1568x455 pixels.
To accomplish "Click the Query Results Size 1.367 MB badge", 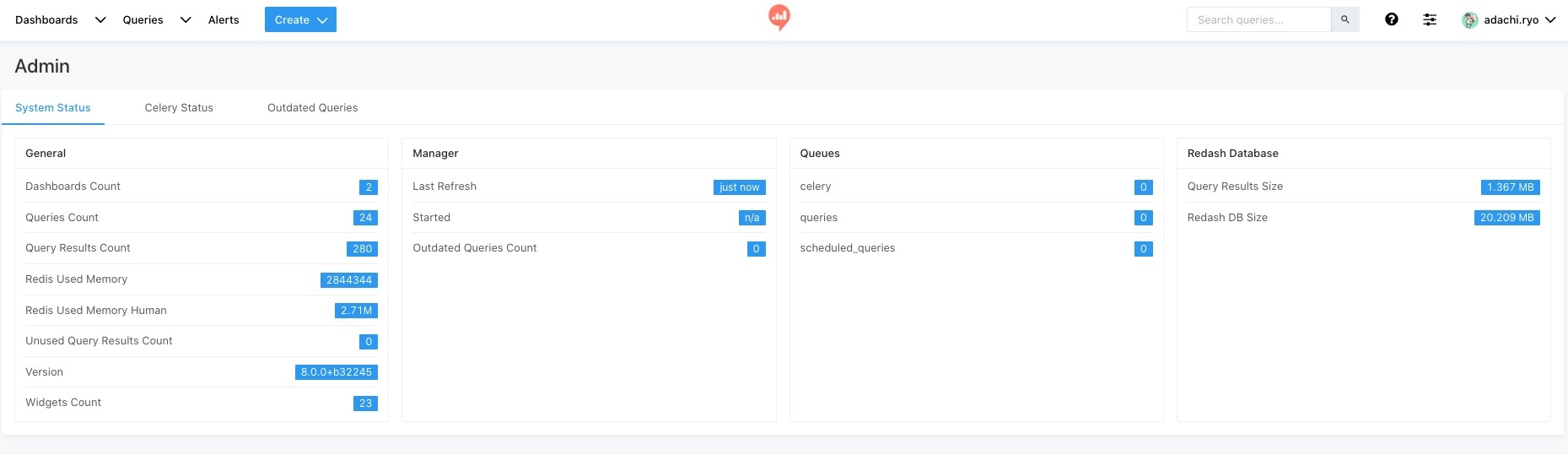I will [x=1510, y=187].
